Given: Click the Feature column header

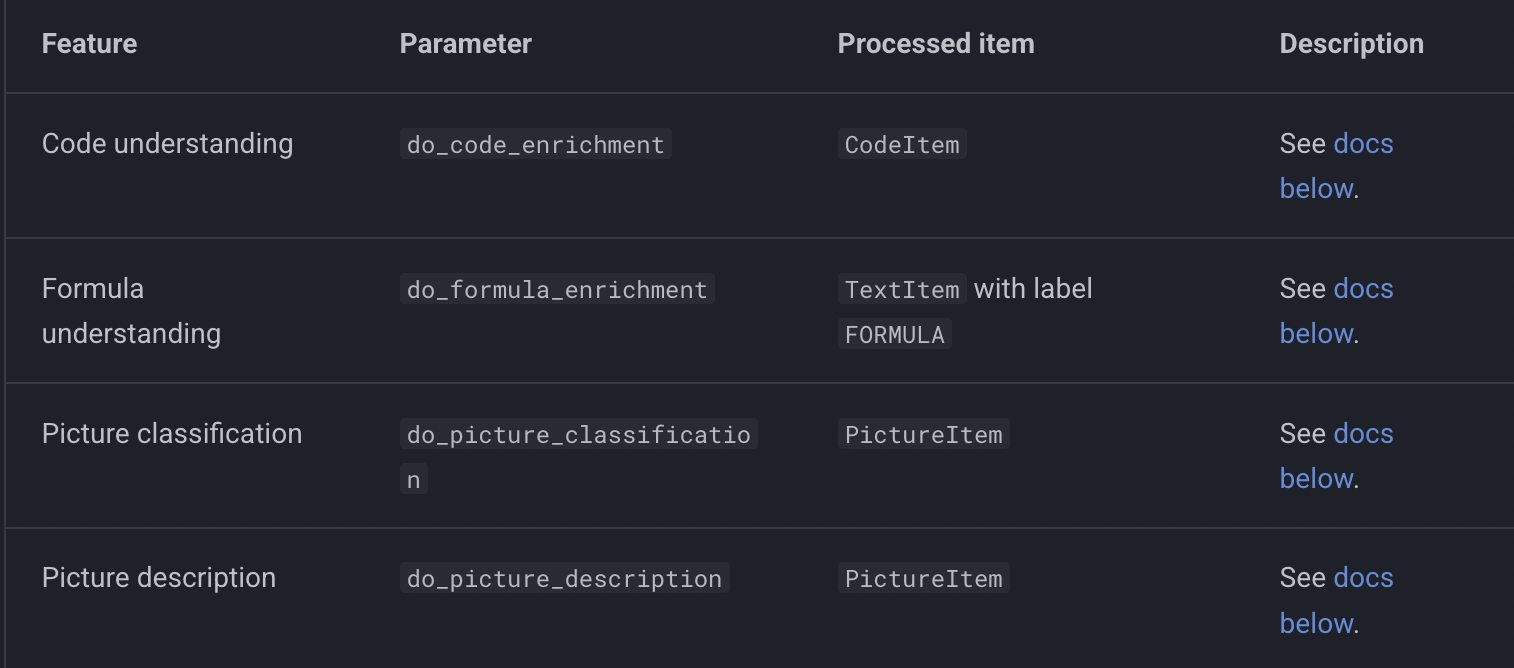Looking at the screenshot, I should tap(89, 44).
